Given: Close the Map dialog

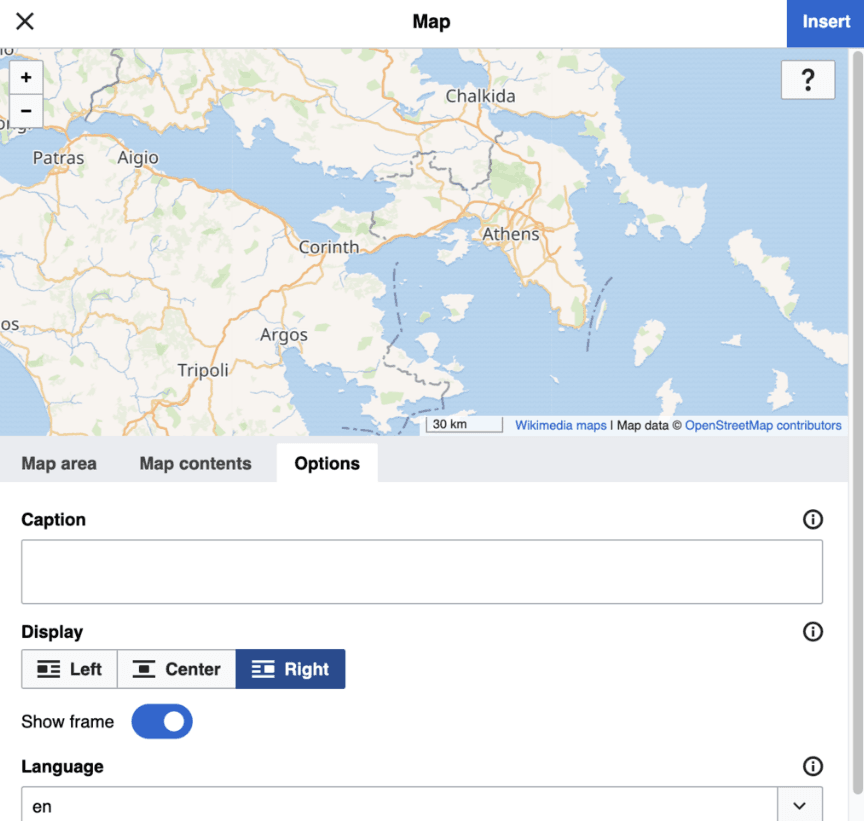Looking at the screenshot, I should 24,21.
